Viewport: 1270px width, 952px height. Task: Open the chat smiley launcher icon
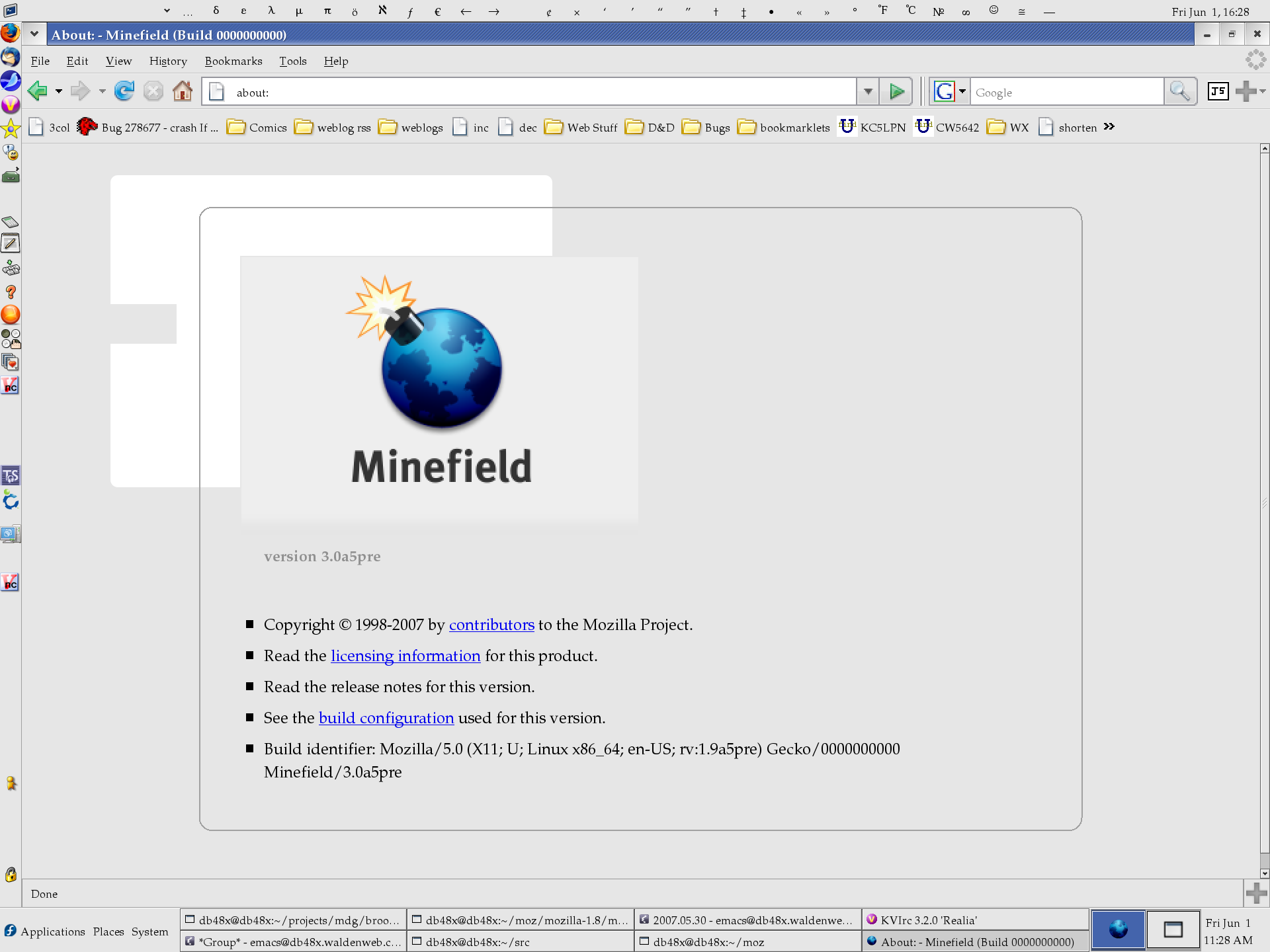[11, 152]
